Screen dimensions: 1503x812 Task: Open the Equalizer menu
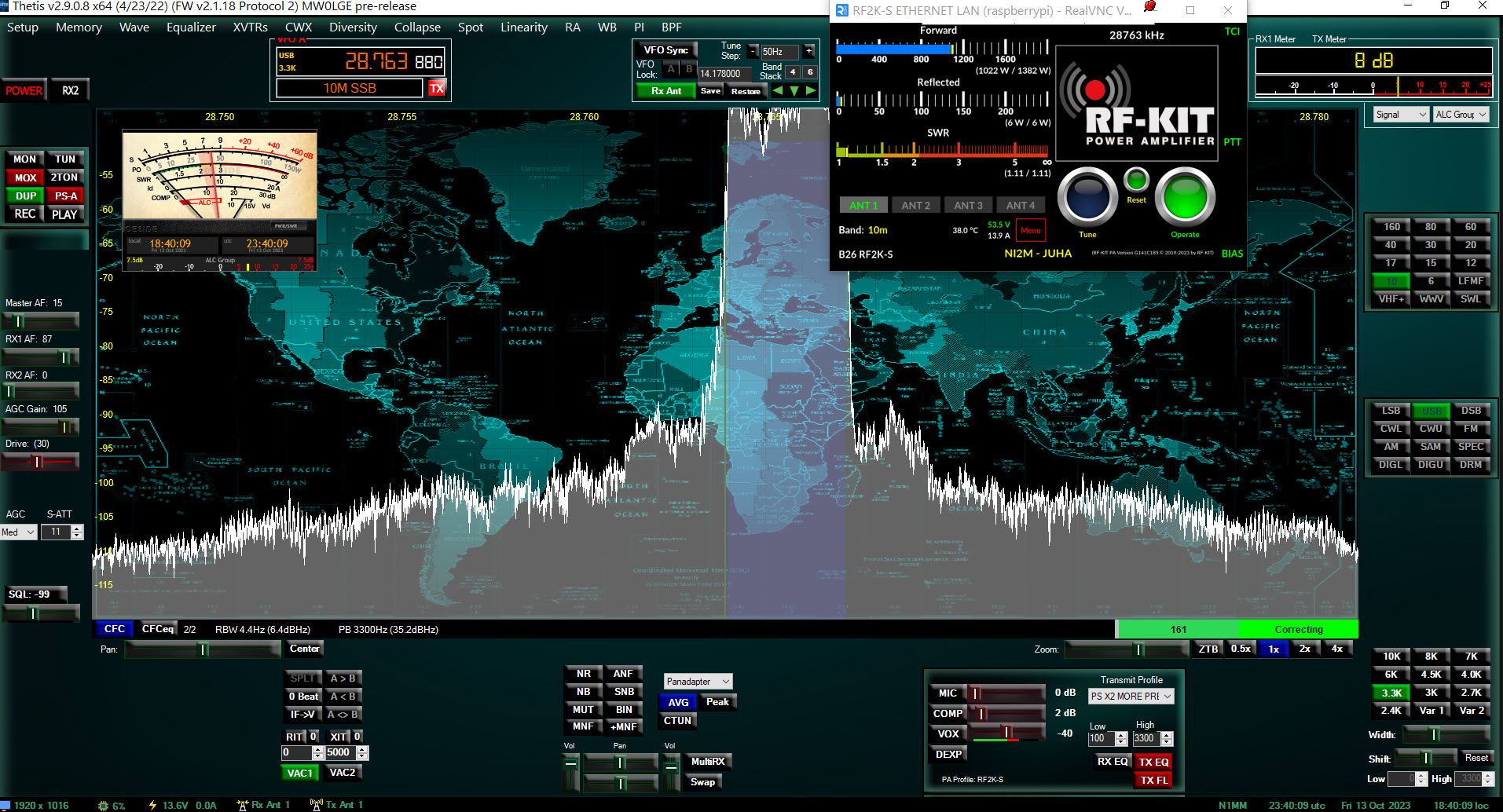(191, 27)
